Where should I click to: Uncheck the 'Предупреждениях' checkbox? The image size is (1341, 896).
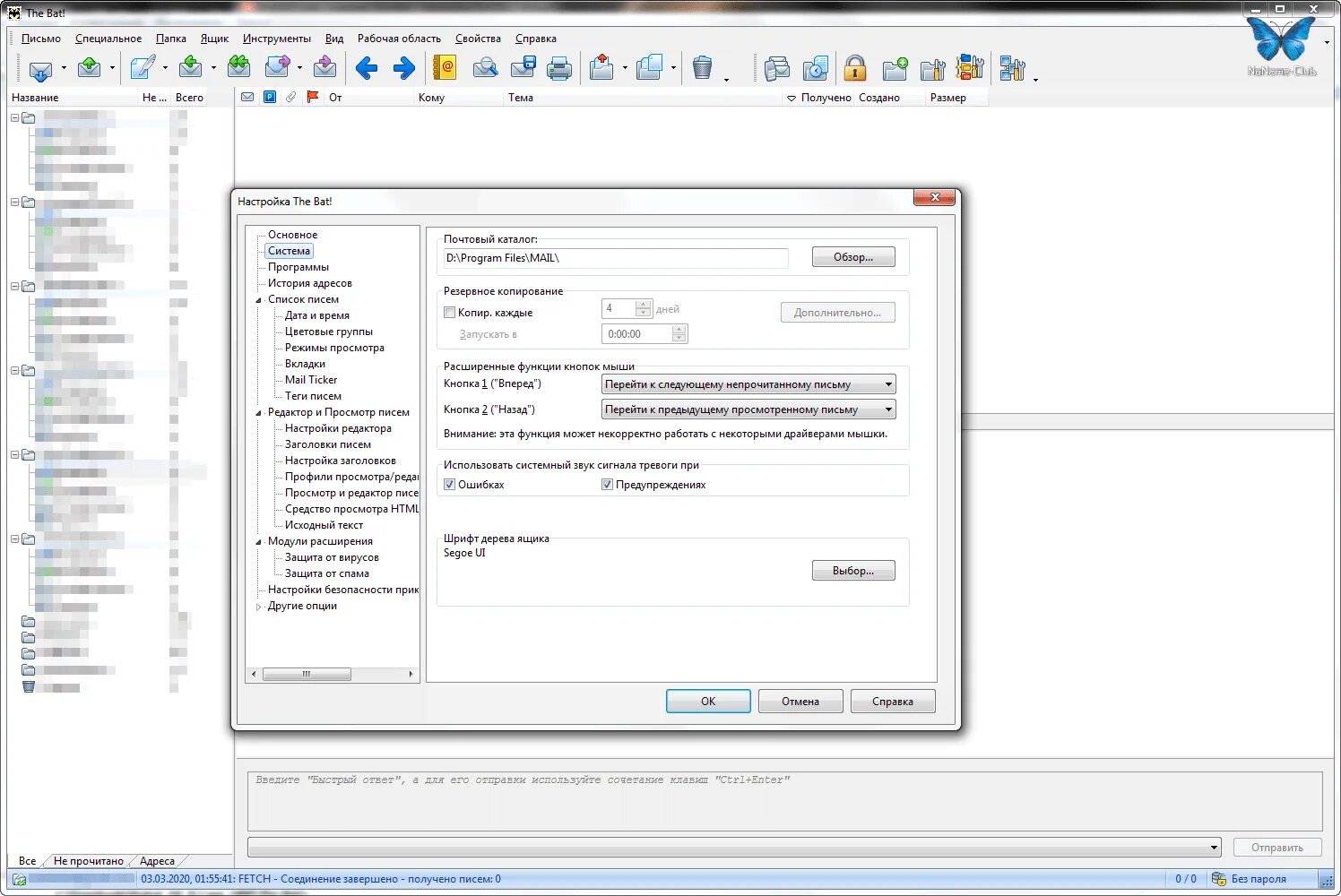pos(608,485)
